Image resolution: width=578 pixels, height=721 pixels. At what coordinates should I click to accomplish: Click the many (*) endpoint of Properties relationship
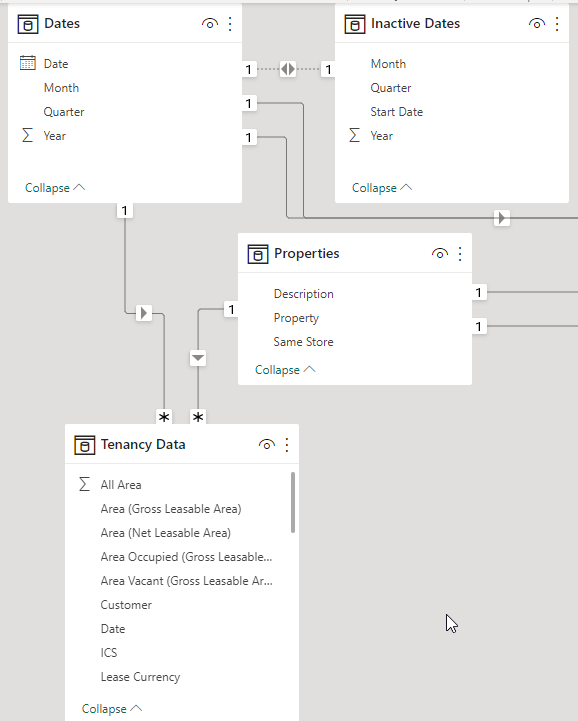[x=198, y=417]
